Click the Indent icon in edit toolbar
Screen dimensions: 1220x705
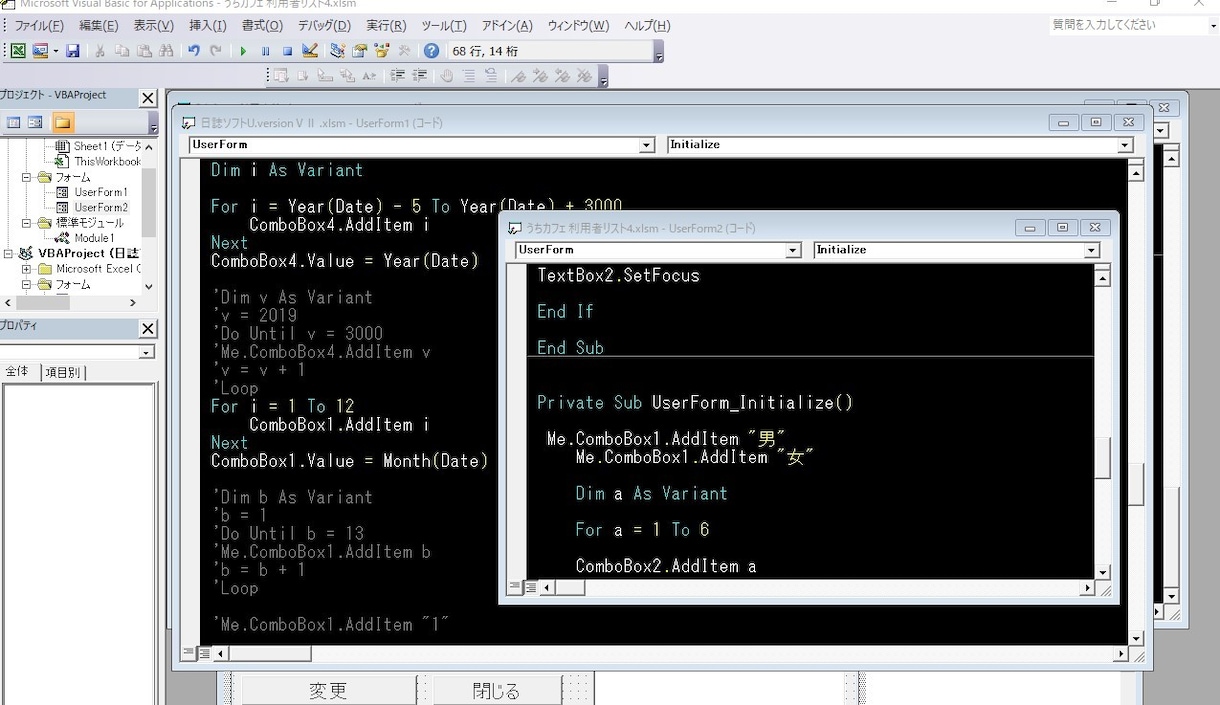click(x=398, y=75)
